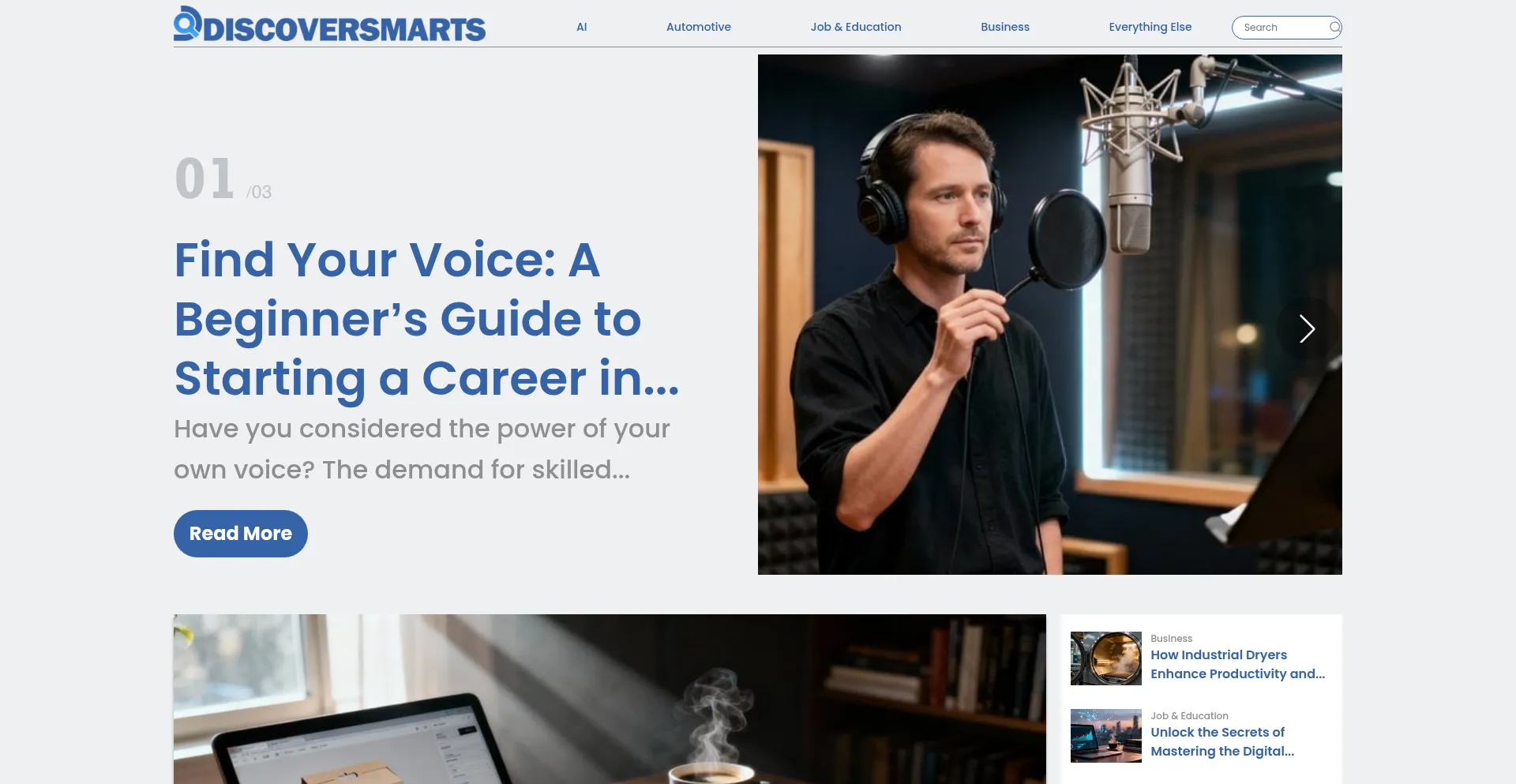The image size is (1516, 784).
Task: Click Business category label in sidebar
Action: 1171,638
